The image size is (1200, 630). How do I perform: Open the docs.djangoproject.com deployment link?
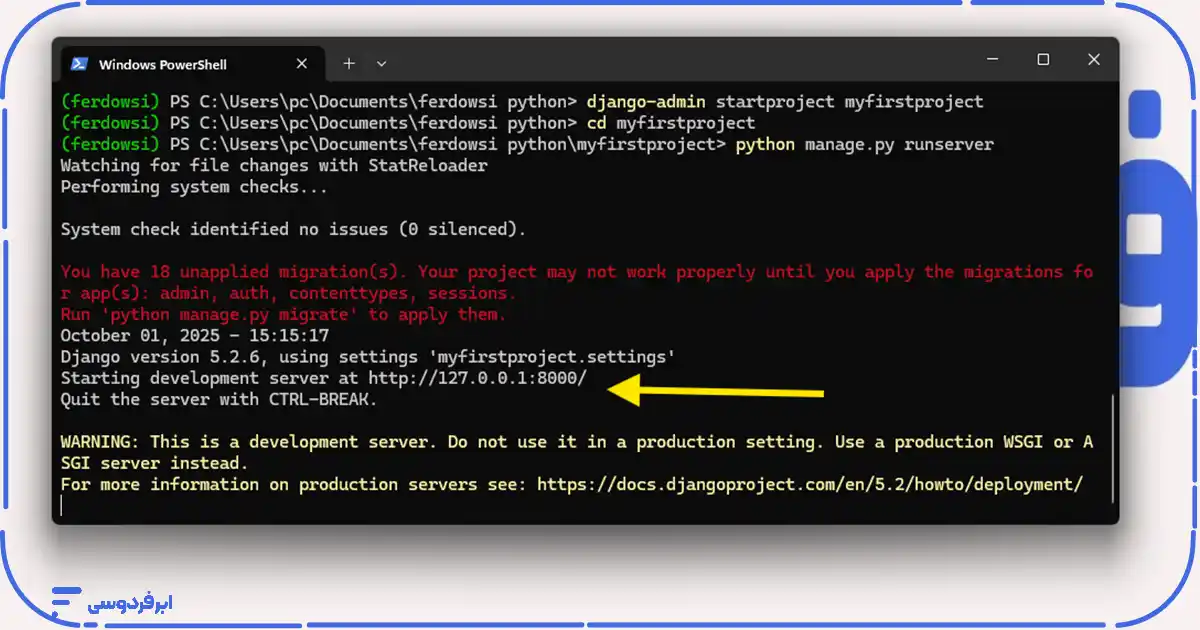(x=809, y=485)
